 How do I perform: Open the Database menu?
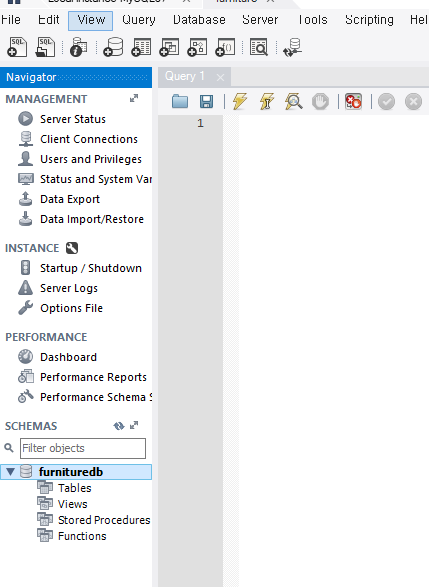(199, 20)
